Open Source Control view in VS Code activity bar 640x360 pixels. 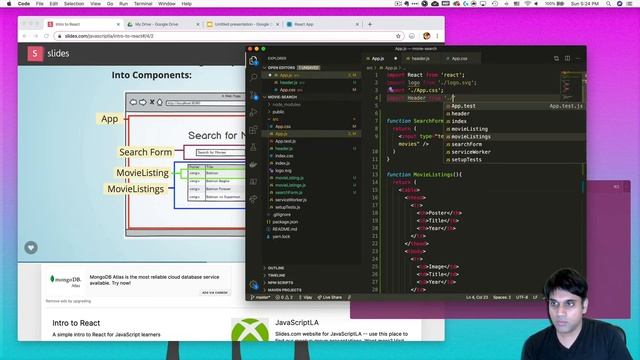point(253,96)
